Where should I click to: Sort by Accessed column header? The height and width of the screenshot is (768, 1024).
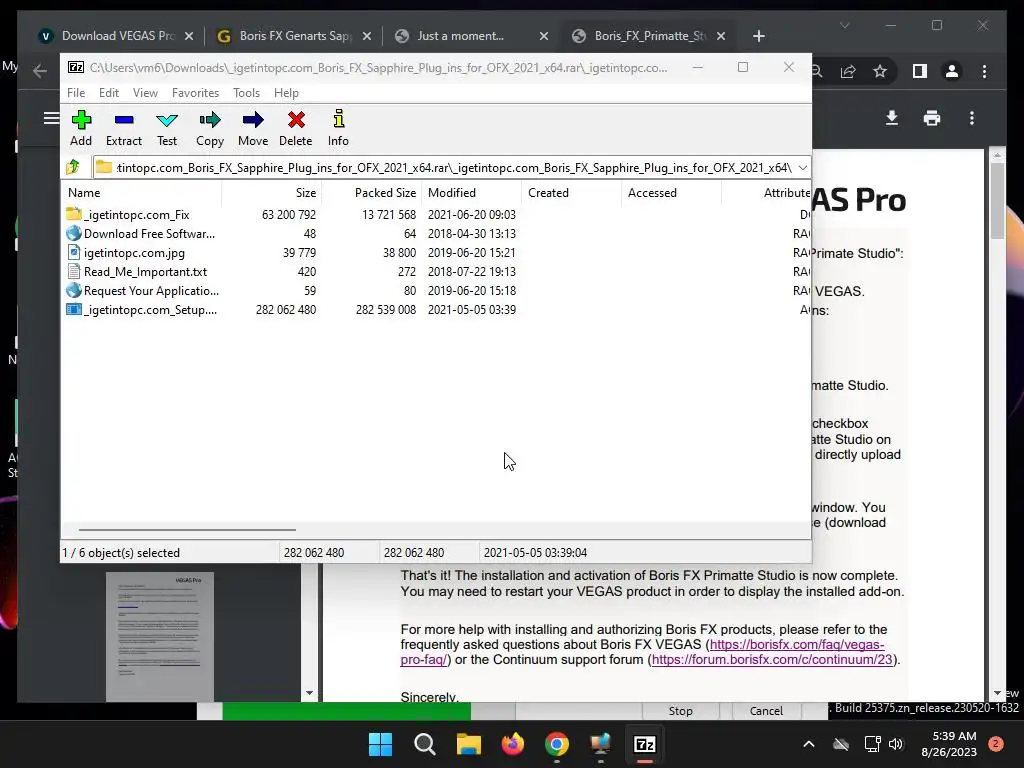[x=671, y=193]
